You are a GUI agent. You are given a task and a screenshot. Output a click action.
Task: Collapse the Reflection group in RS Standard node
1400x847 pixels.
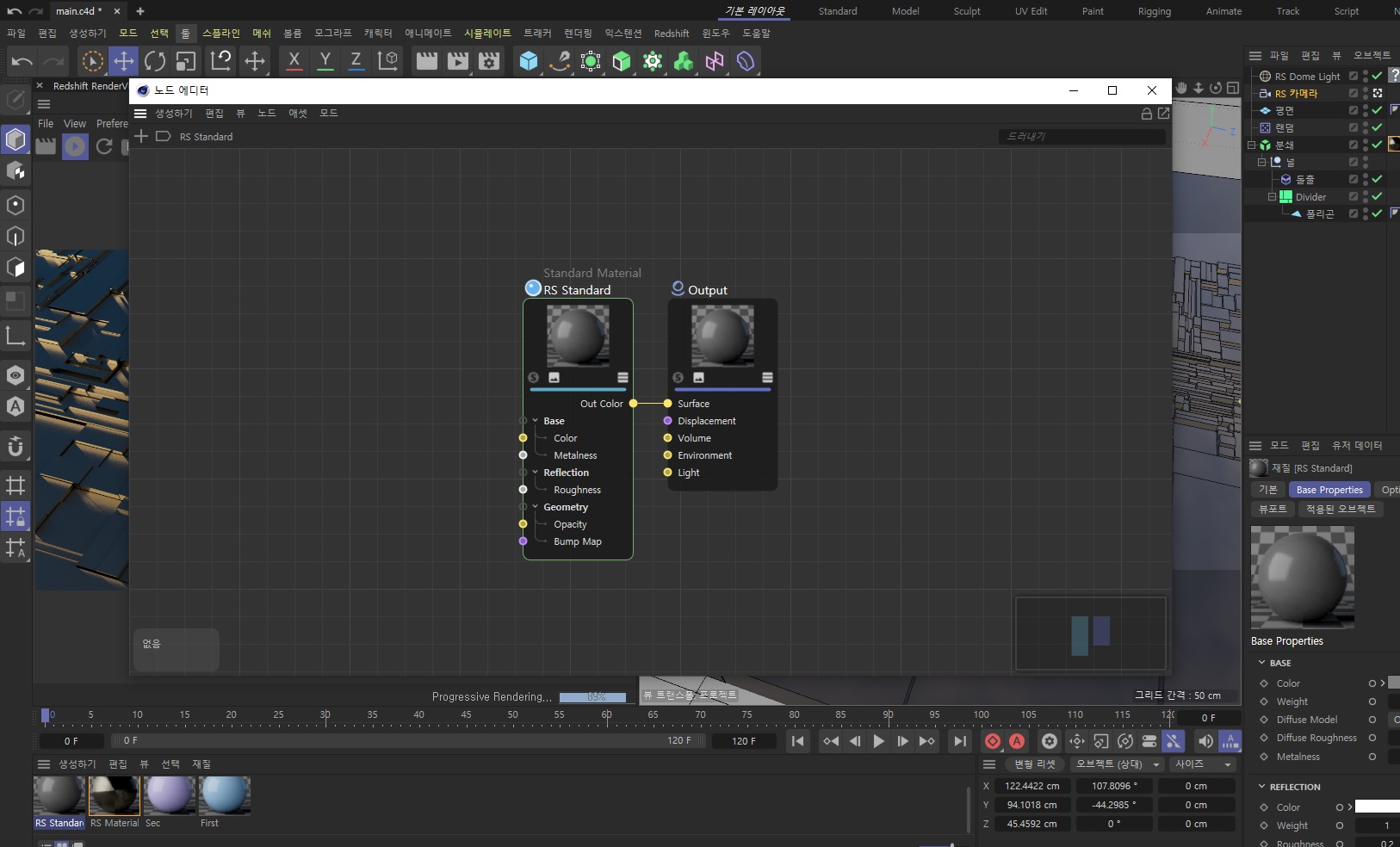[x=536, y=473]
